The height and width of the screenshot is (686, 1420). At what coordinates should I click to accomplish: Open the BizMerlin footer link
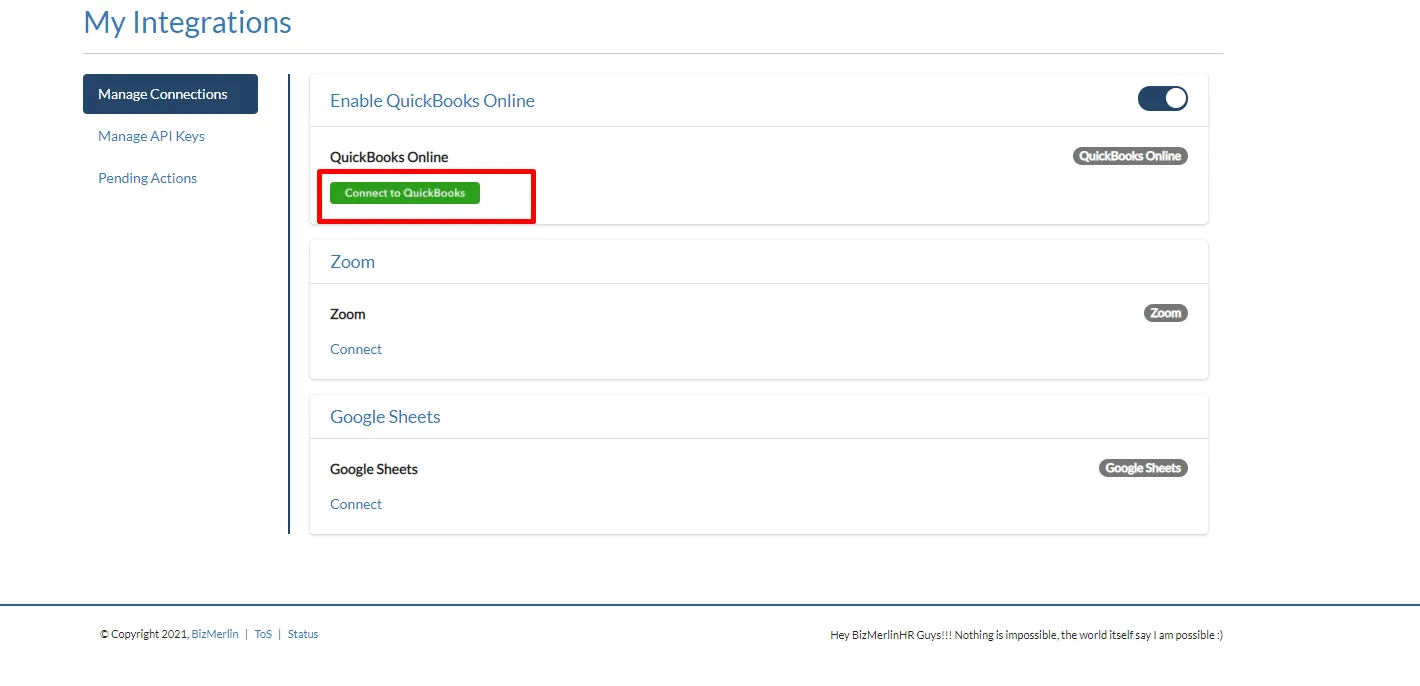click(x=215, y=634)
